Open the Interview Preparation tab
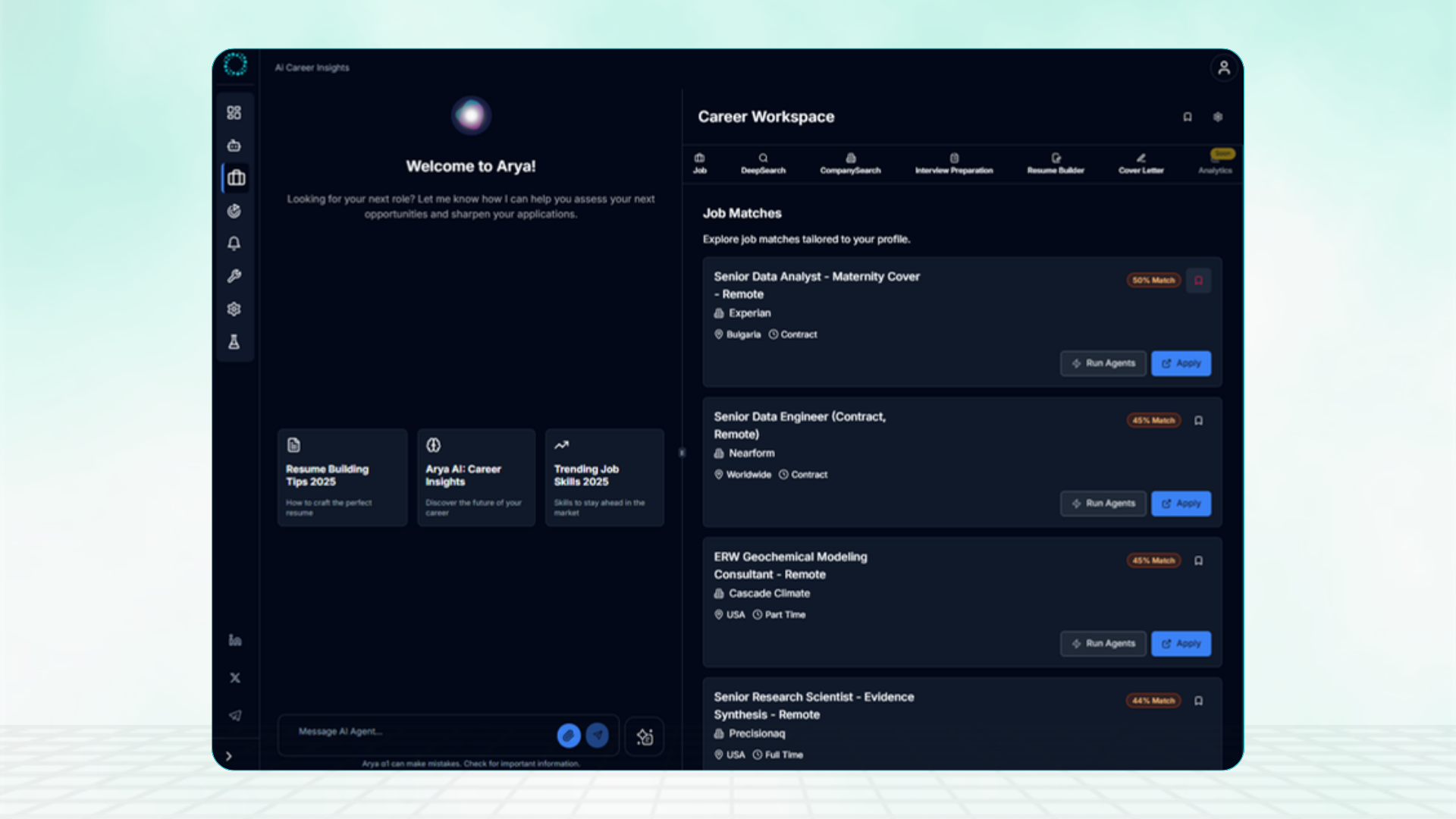1456x819 pixels. 954,164
